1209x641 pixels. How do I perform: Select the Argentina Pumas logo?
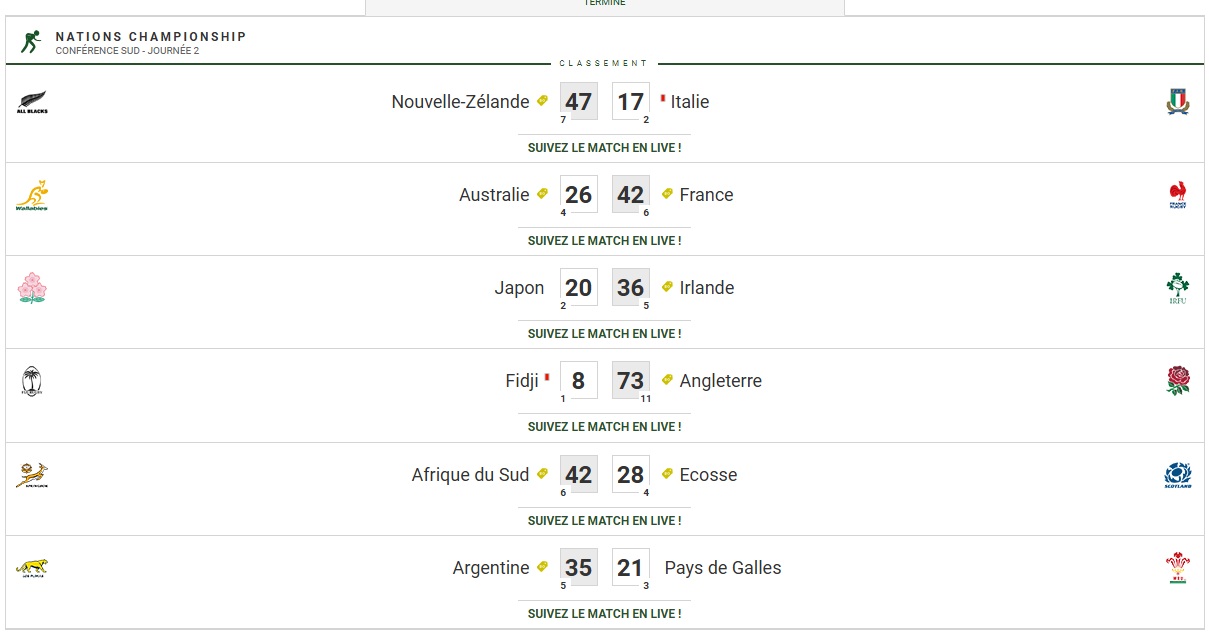click(32, 568)
